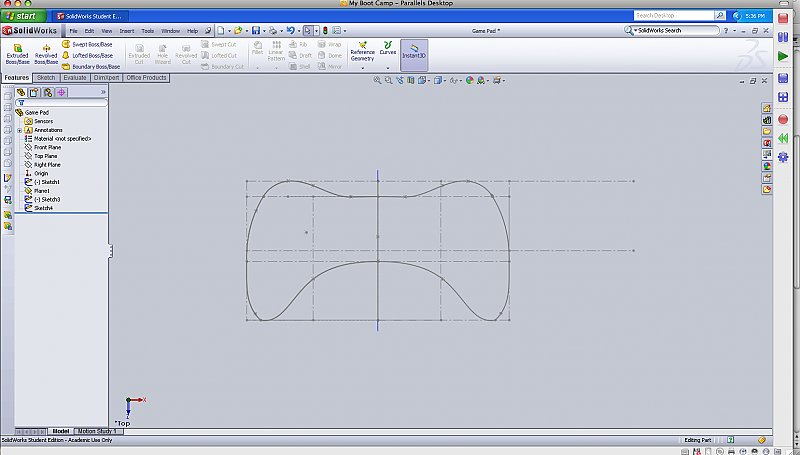
Task: Click the Lofted Boss/Base tool
Action: [x=88, y=55]
